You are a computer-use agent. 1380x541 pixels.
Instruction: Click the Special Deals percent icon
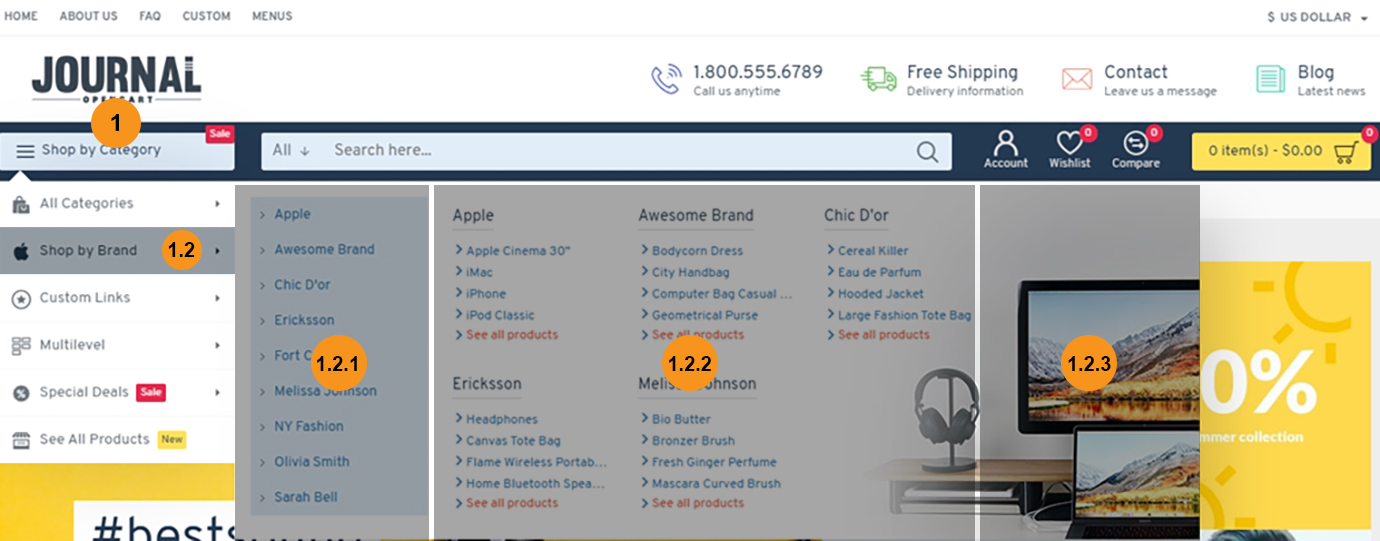[20, 393]
